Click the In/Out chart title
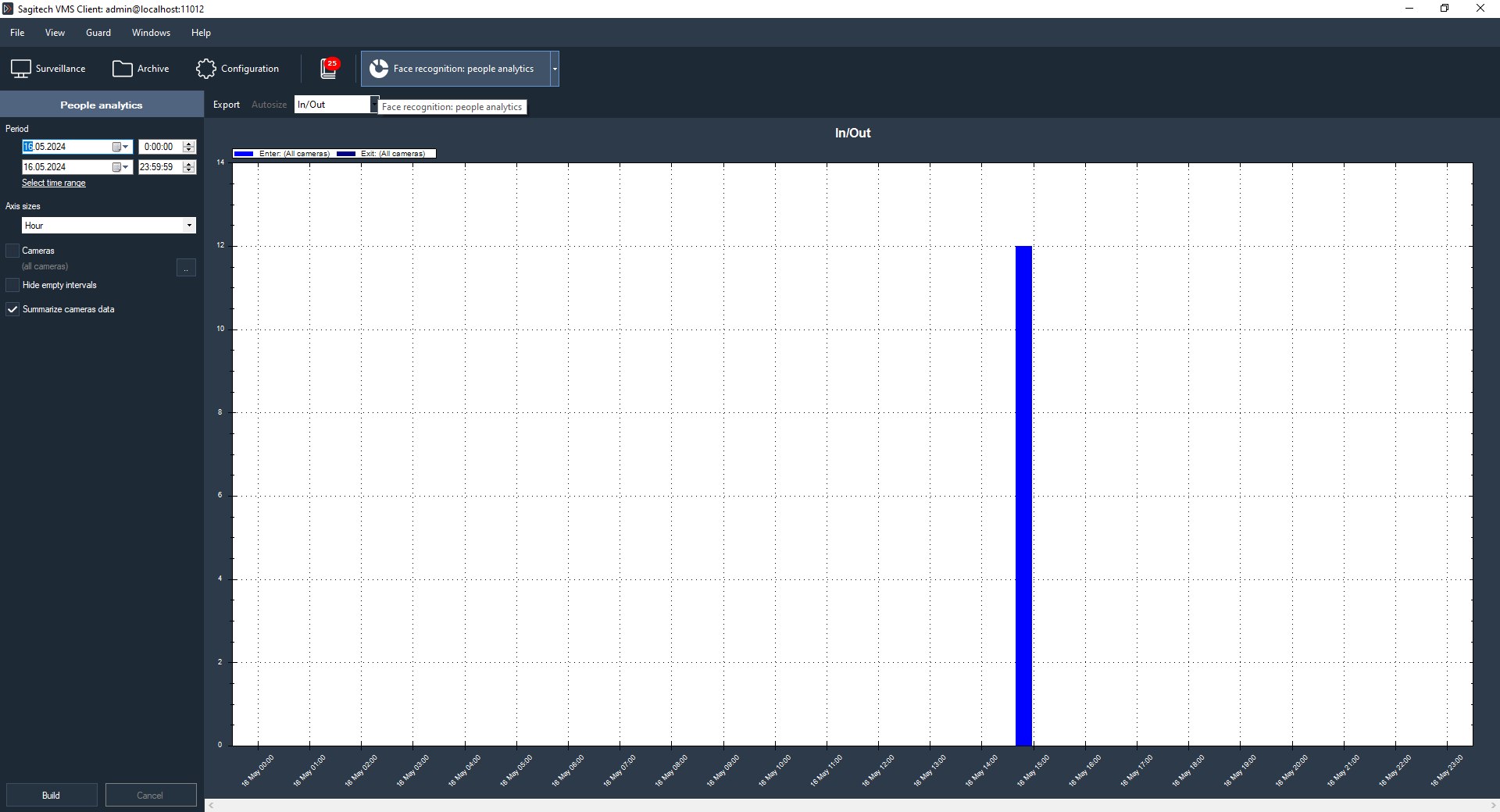1500x812 pixels. (x=852, y=133)
